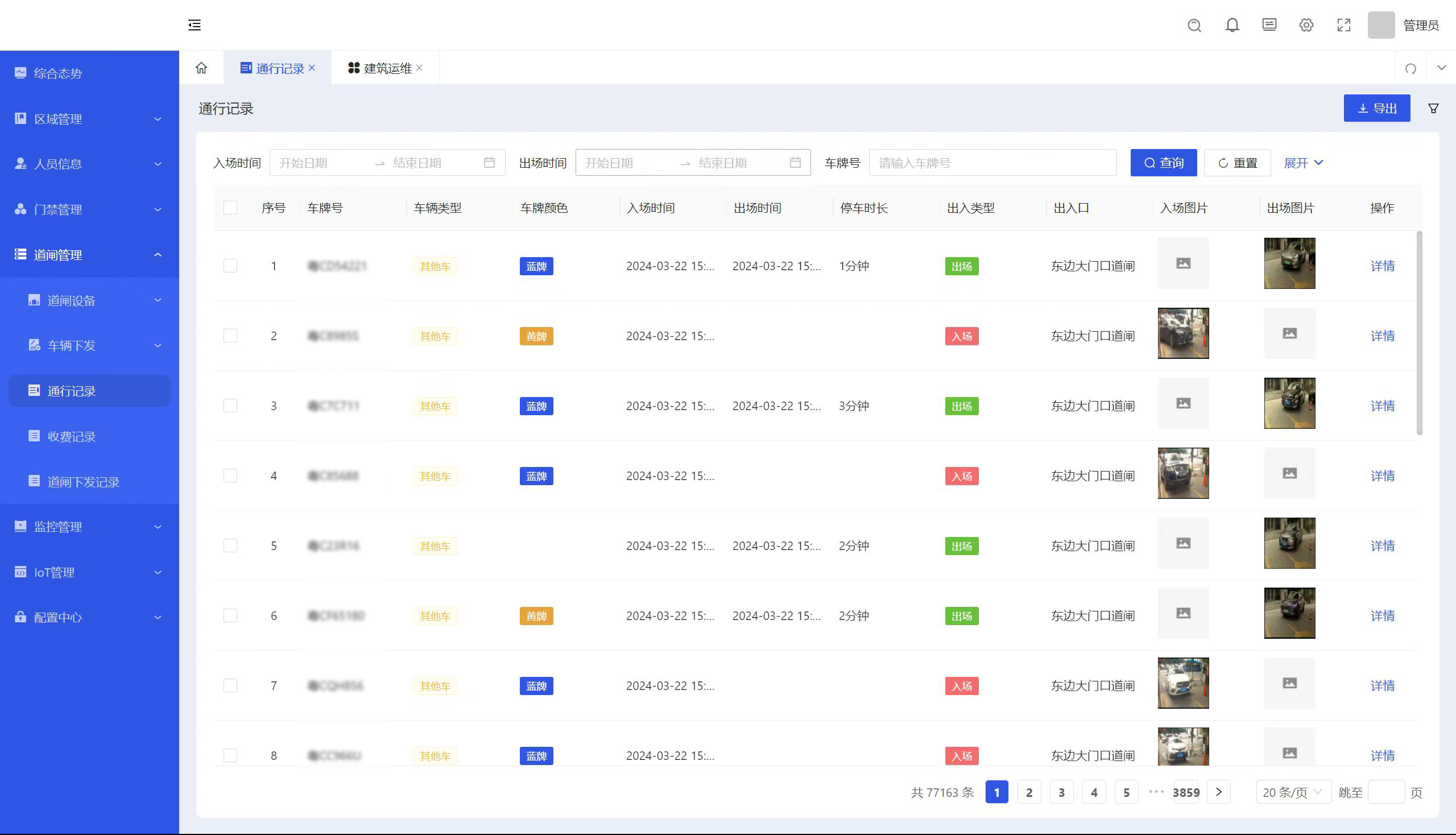Open 详情 for row 4
The height and width of the screenshot is (835, 1456).
[x=1383, y=476]
